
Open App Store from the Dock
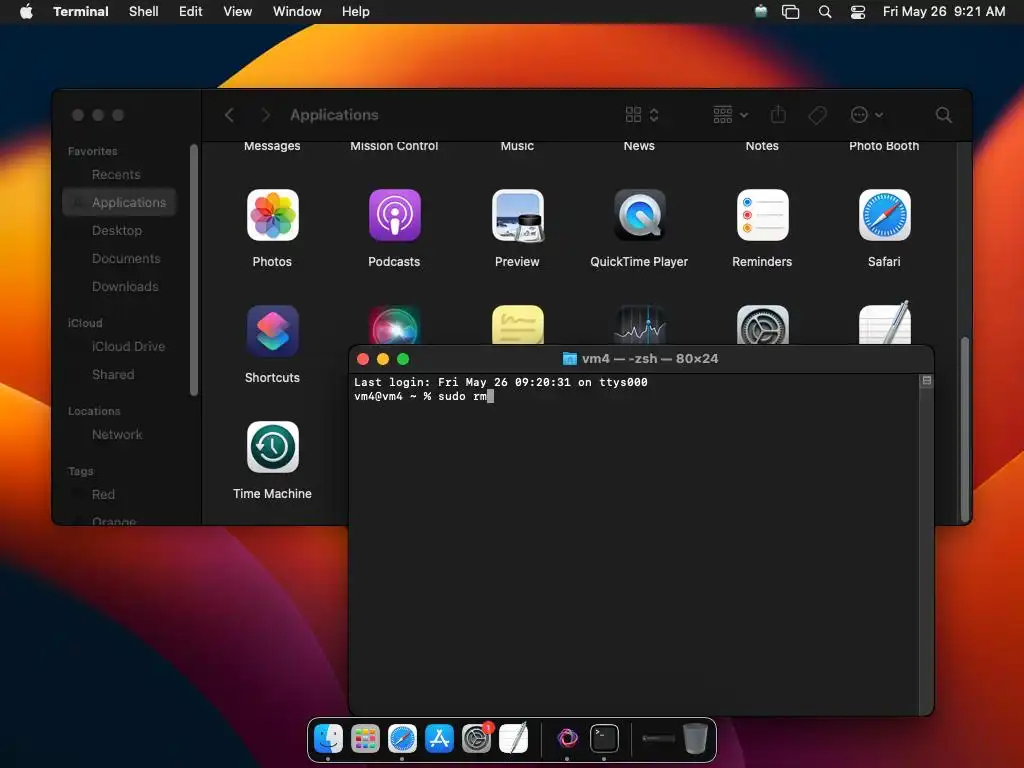pos(439,739)
